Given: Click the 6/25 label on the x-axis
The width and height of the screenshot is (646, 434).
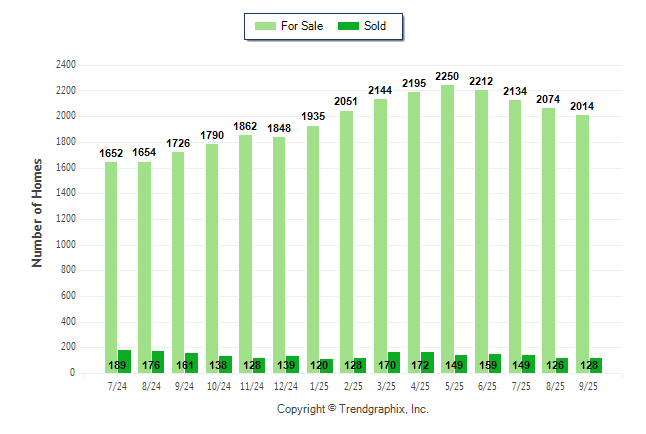Looking at the screenshot, I should 488,383.
